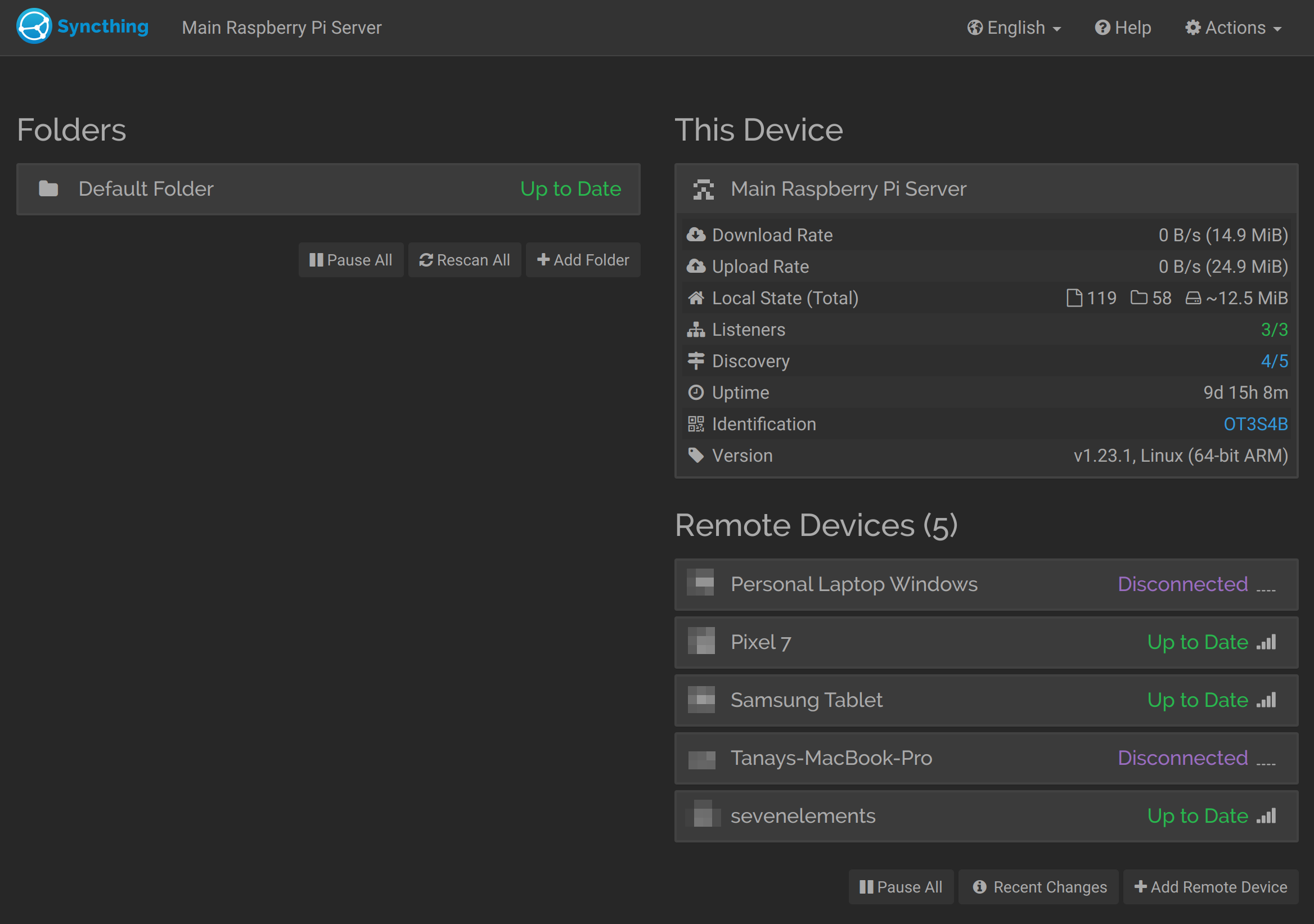Click the Listeners network icon
The height and width of the screenshot is (924, 1314).
[x=696, y=330]
